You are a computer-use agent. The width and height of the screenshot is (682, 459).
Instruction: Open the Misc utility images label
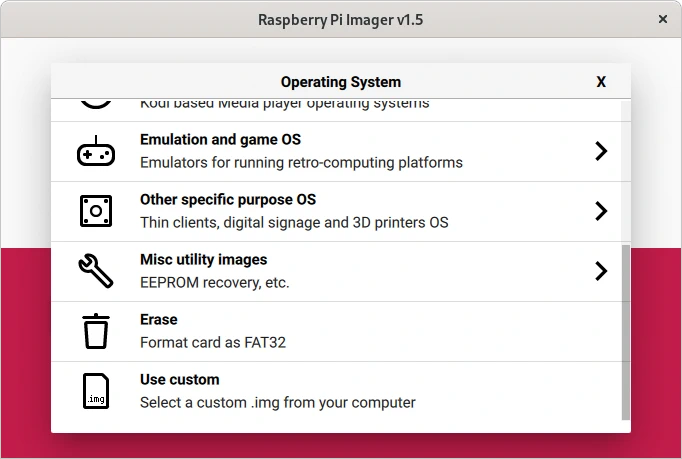coord(203,260)
